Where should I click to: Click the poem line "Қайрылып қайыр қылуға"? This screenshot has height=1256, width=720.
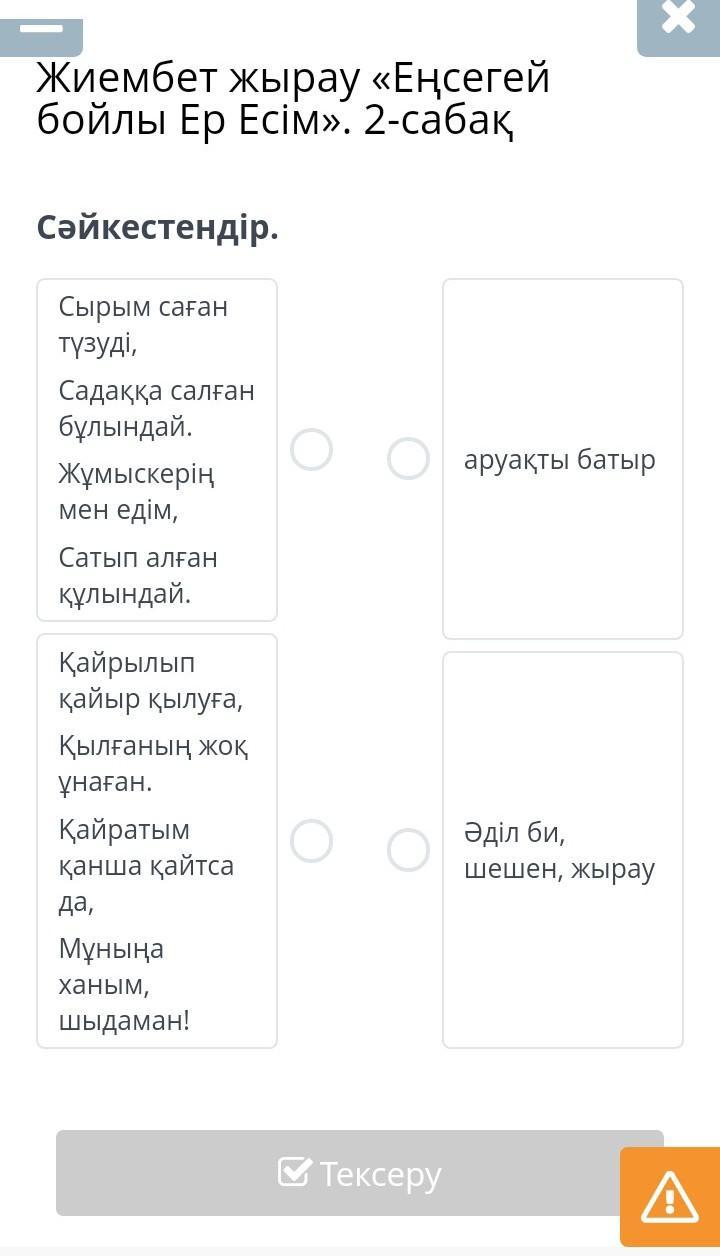click(x=151, y=681)
